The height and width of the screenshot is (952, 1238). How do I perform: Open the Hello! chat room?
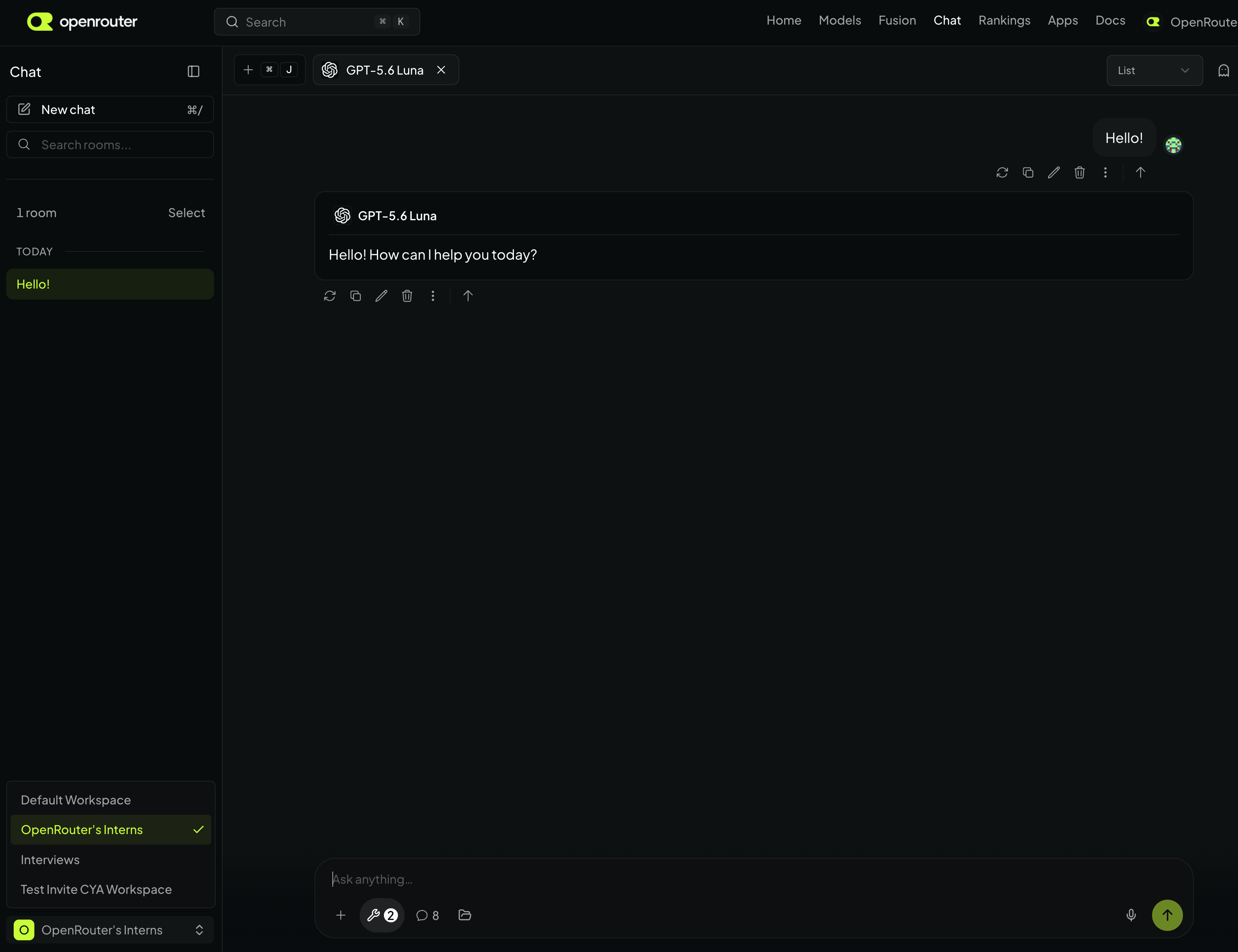point(110,284)
